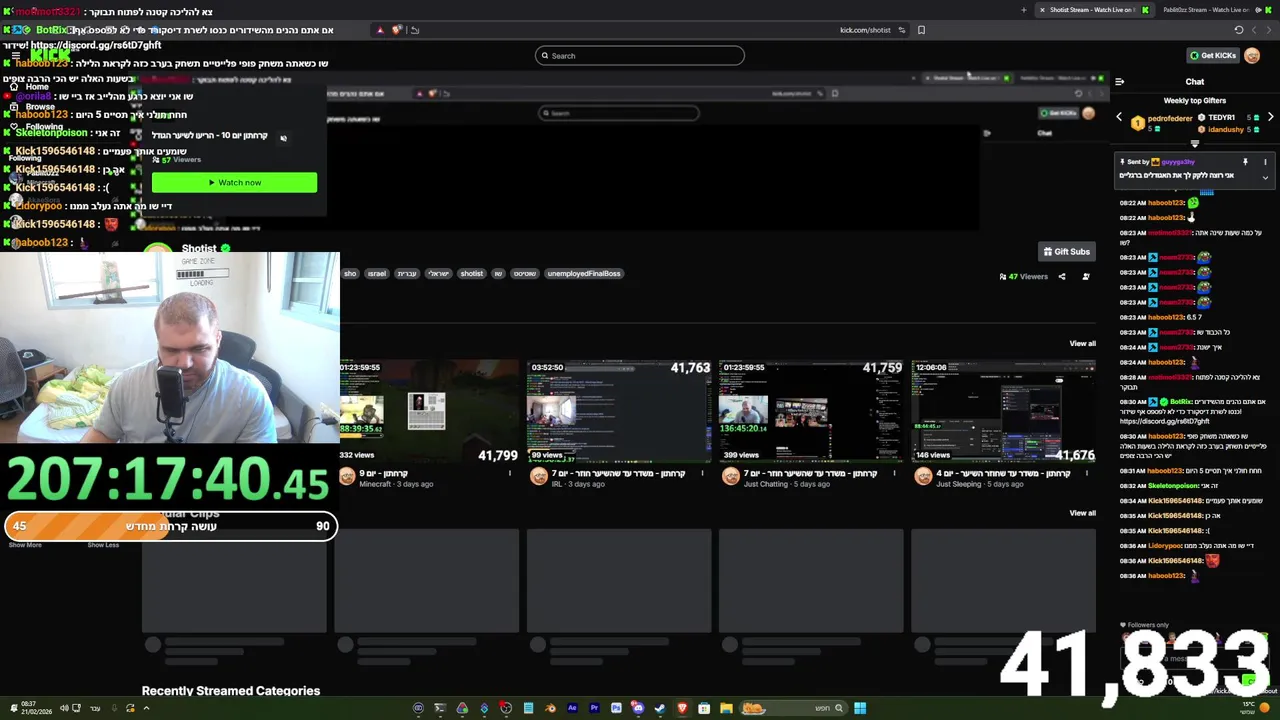Go to previous weekly top gifters
The height and width of the screenshot is (720, 1280).
point(1119,117)
